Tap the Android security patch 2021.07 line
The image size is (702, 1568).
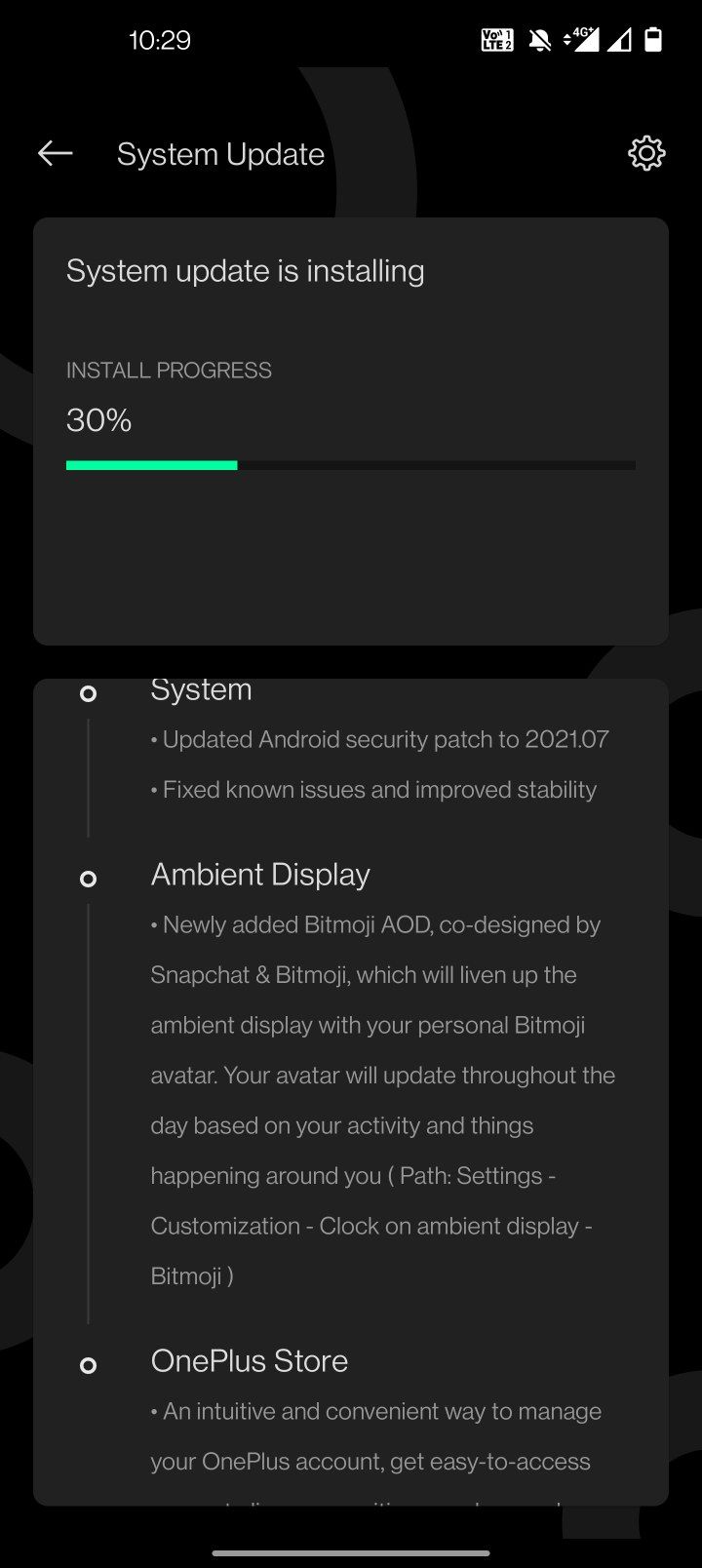click(380, 739)
